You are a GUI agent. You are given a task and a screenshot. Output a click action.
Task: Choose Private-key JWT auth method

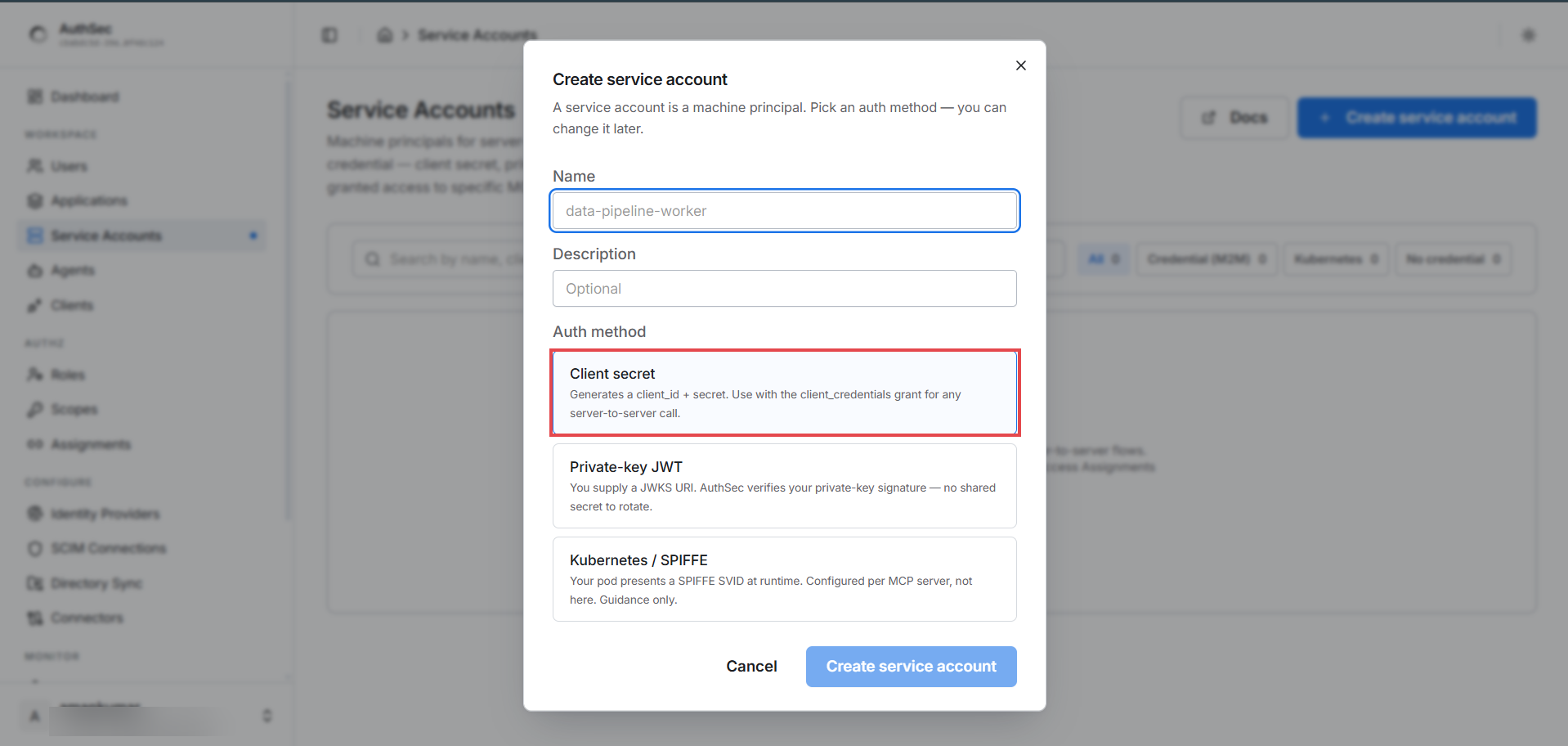[x=784, y=486]
